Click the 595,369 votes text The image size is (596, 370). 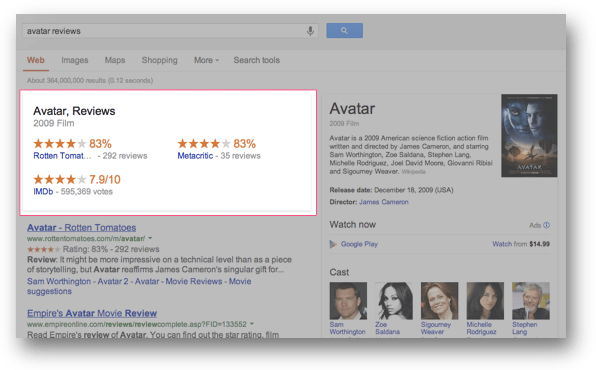[87, 192]
